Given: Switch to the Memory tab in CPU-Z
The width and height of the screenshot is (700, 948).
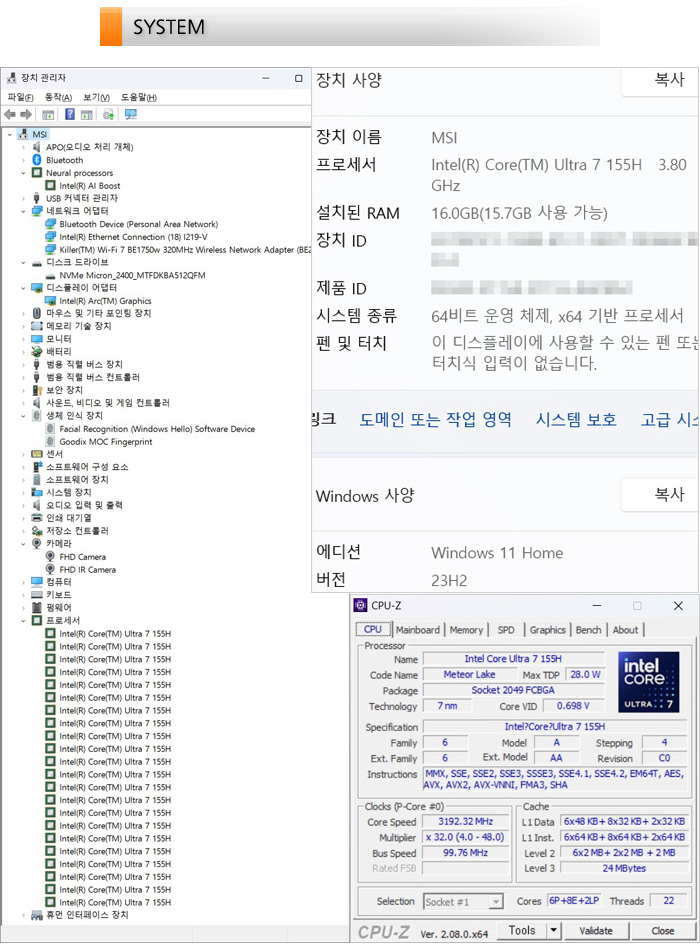Looking at the screenshot, I should [466, 629].
